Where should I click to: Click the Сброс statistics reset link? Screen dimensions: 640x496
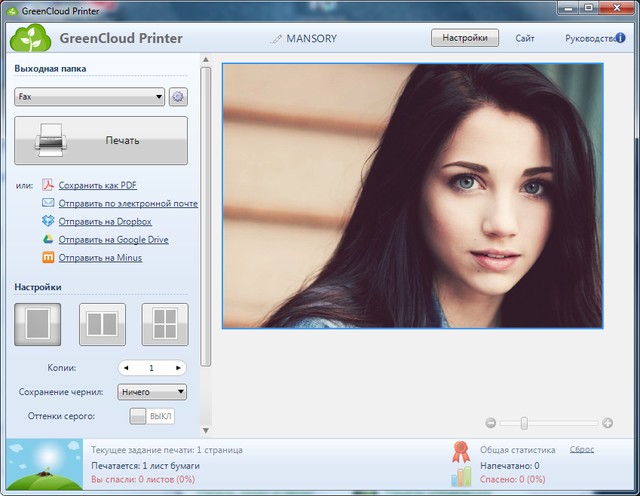coord(581,450)
